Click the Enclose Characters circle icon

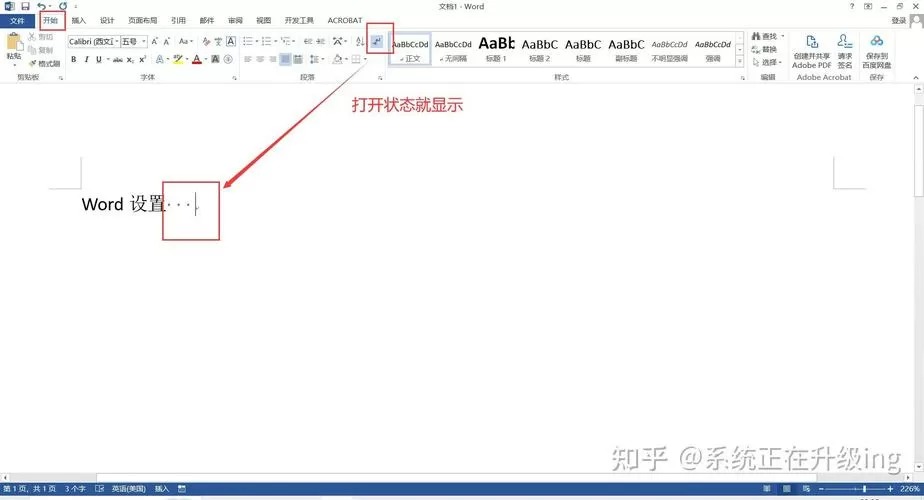[x=228, y=59]
